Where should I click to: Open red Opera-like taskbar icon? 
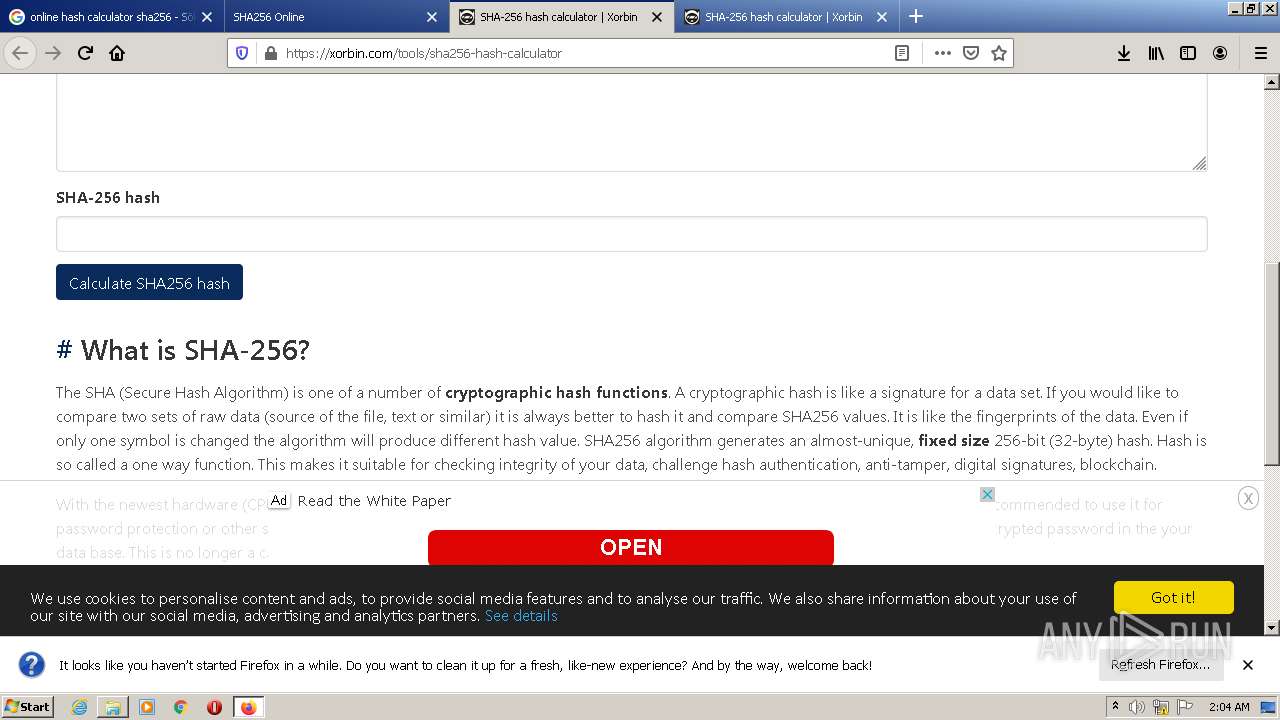(214, 707)
